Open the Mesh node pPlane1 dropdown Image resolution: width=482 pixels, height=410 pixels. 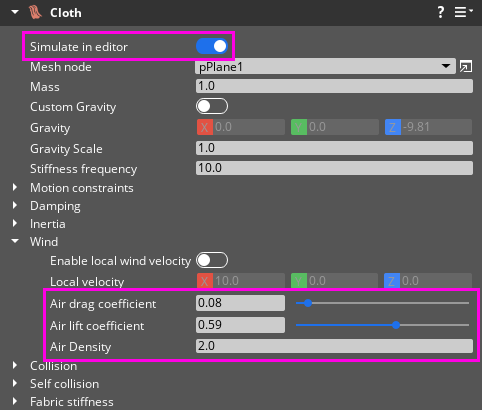(x=325, y=67)
